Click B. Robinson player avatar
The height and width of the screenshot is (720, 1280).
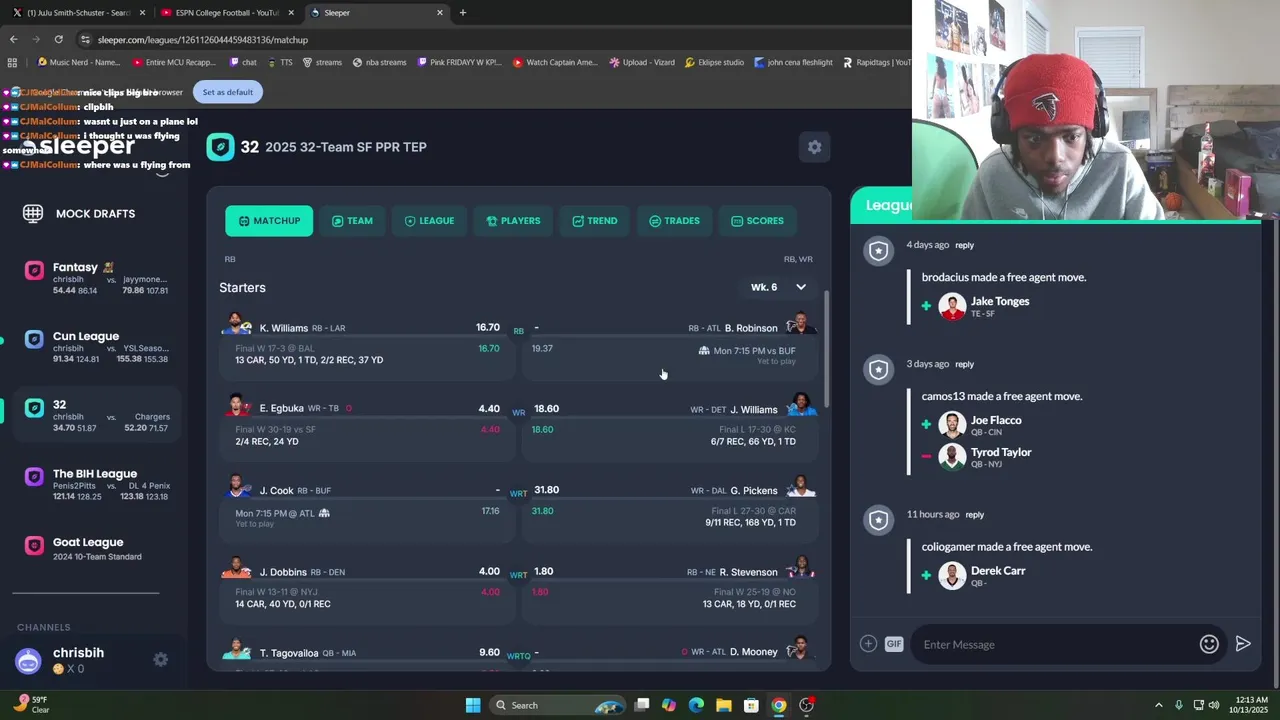point(800,324)
